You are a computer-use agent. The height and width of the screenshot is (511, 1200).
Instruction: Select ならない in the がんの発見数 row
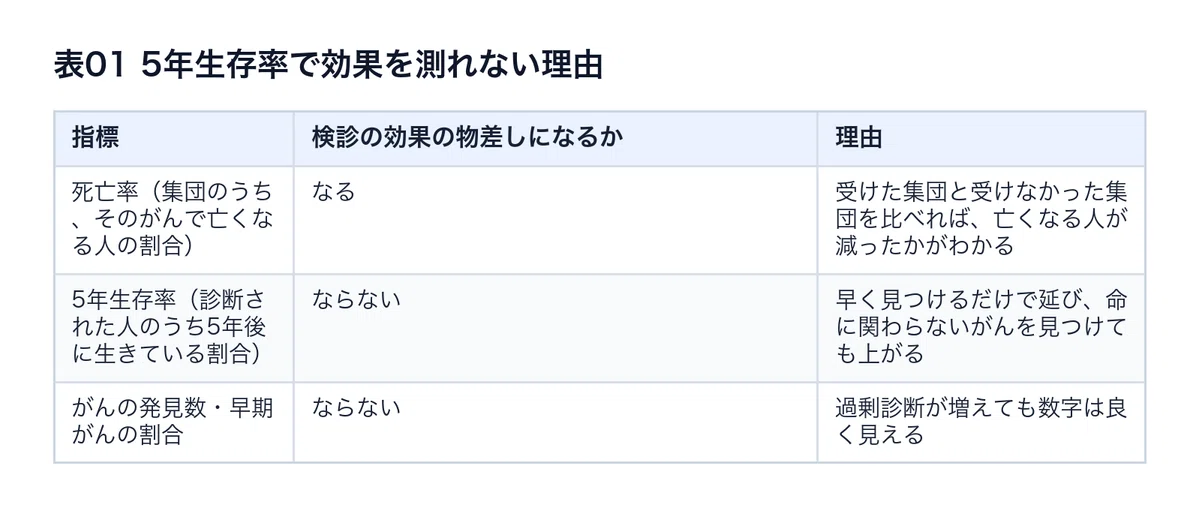point(356,407)
